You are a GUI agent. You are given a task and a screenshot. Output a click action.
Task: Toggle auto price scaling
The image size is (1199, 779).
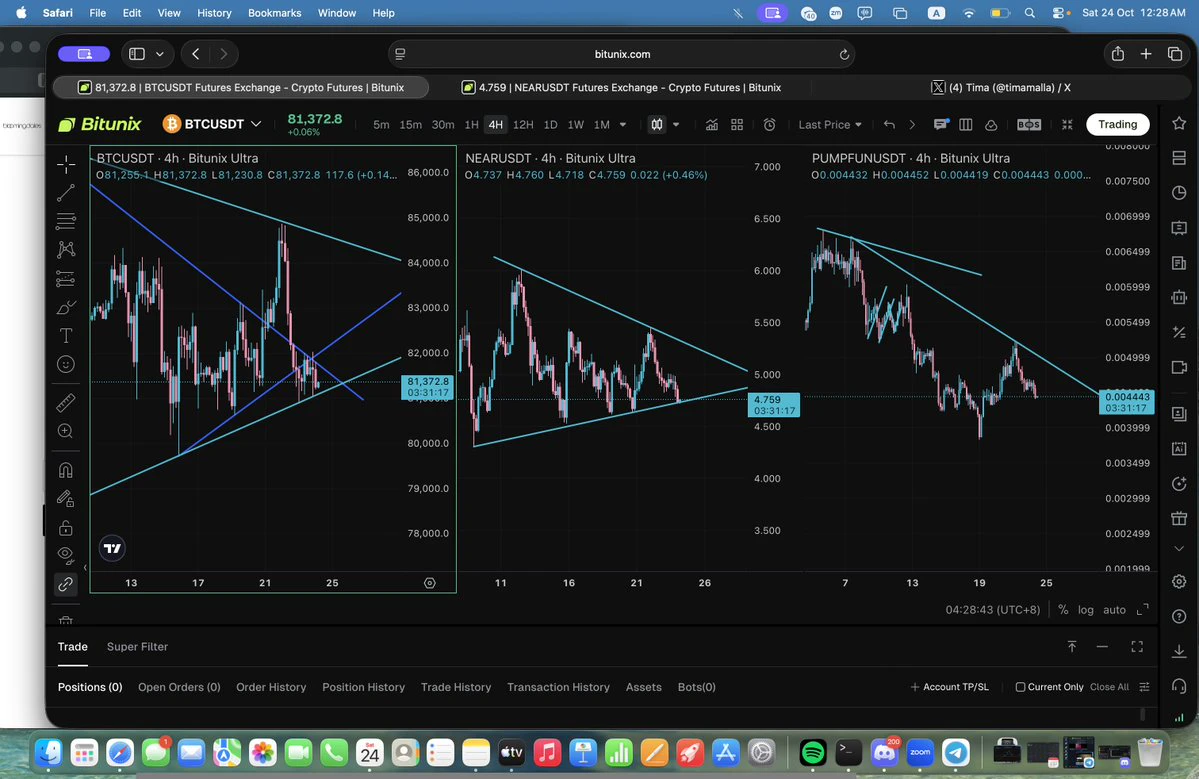pyautogui.click(x=1114, y=610)
